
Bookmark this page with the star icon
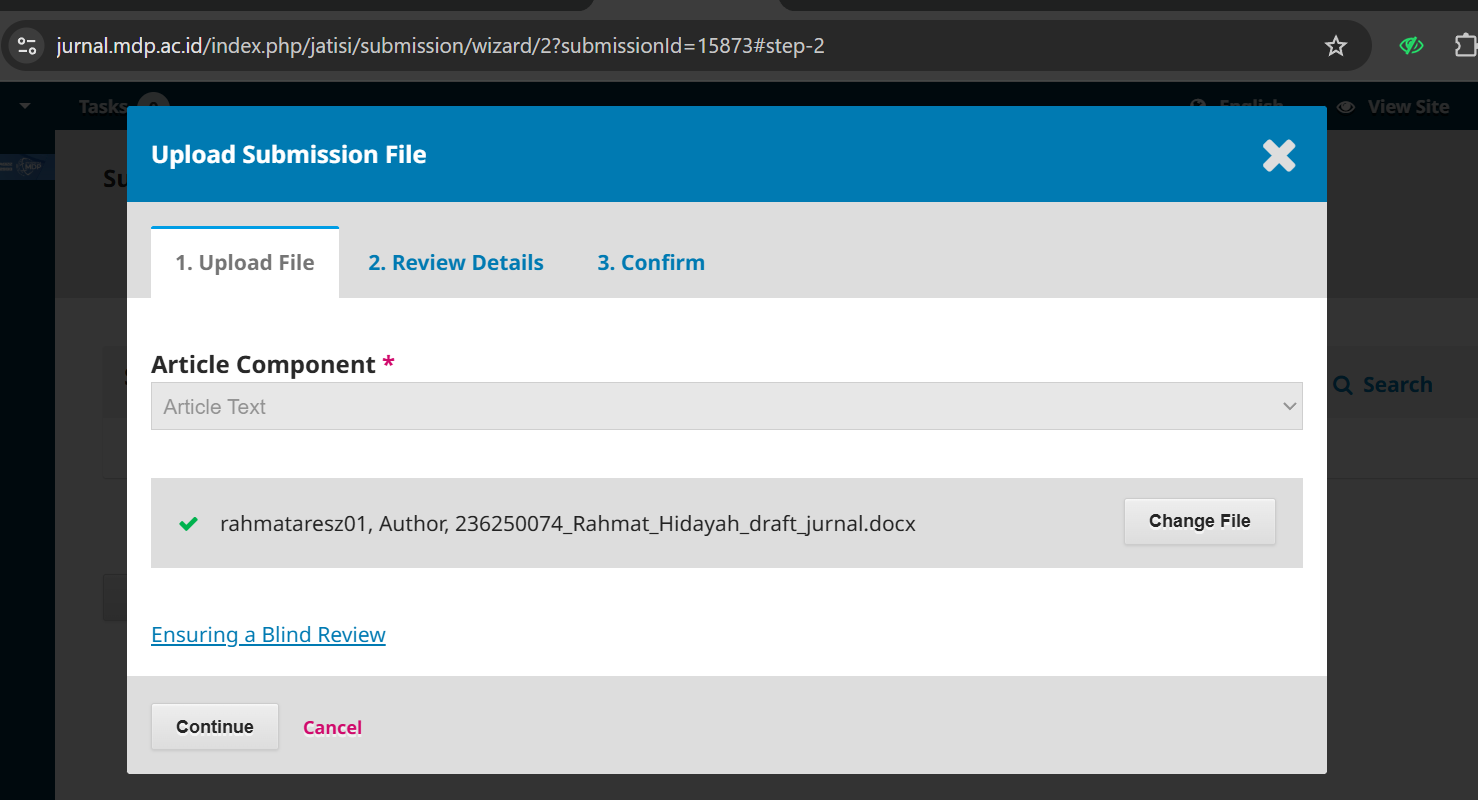1336,46
